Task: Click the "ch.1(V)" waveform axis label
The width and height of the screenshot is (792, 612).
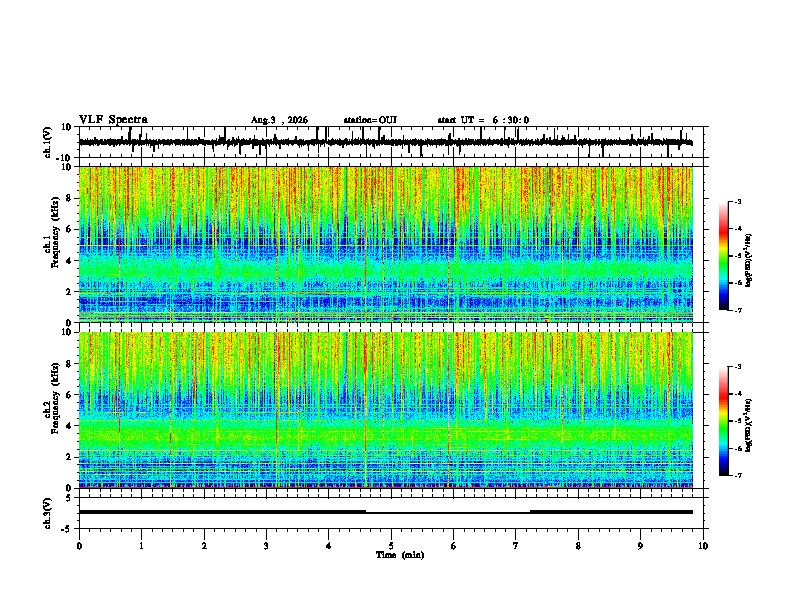Action: 48,142
